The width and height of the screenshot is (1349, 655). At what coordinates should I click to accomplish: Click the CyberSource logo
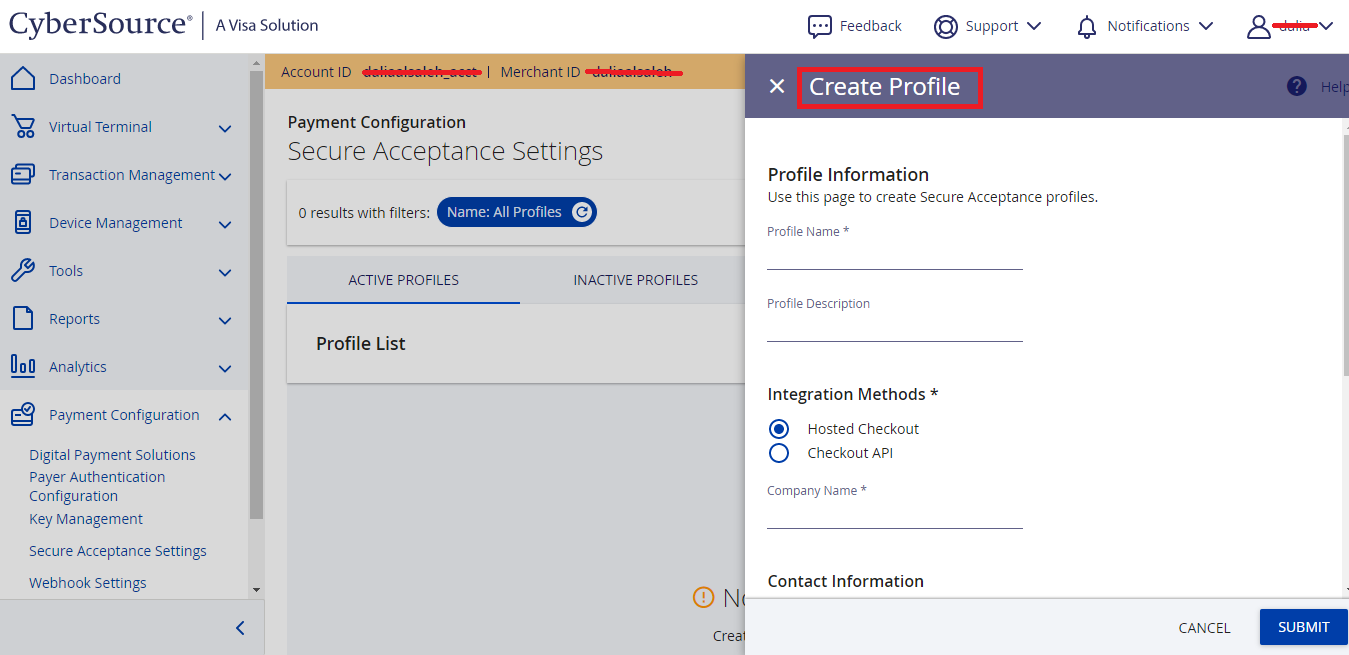pyautogui.click(x=100, y=25)
